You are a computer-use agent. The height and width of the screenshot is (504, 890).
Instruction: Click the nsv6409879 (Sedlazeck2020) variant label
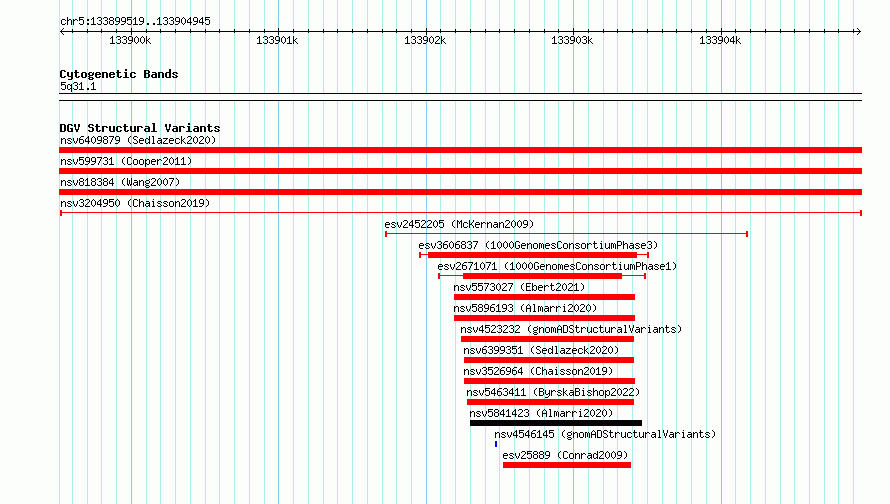click(x=138, y=140)
